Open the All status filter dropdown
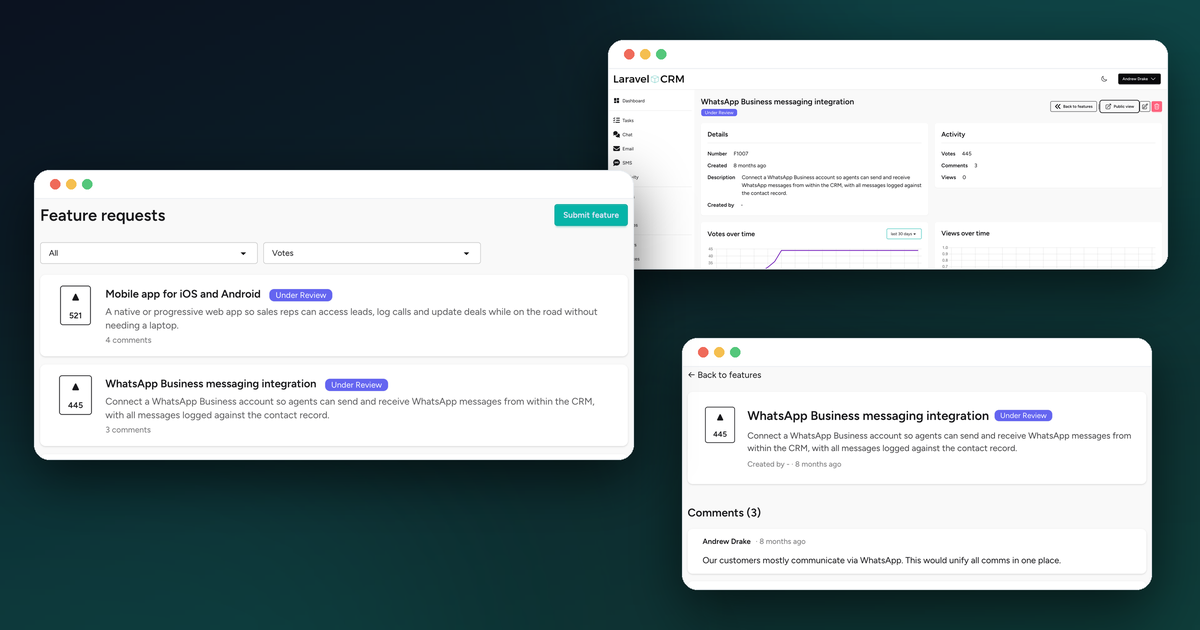Screen dimensions: 1200x630 pos(149,253)
